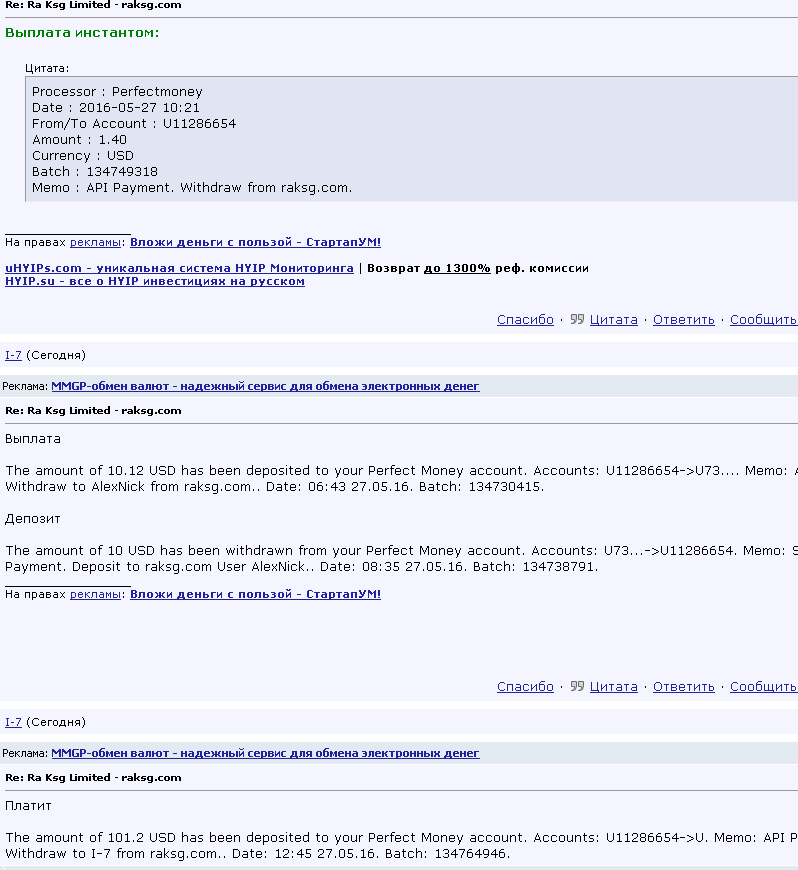Open the uHYIPs.com HYIP monitoring link
The width and height of the screenshot is (798, 870).
coord(179,268)
